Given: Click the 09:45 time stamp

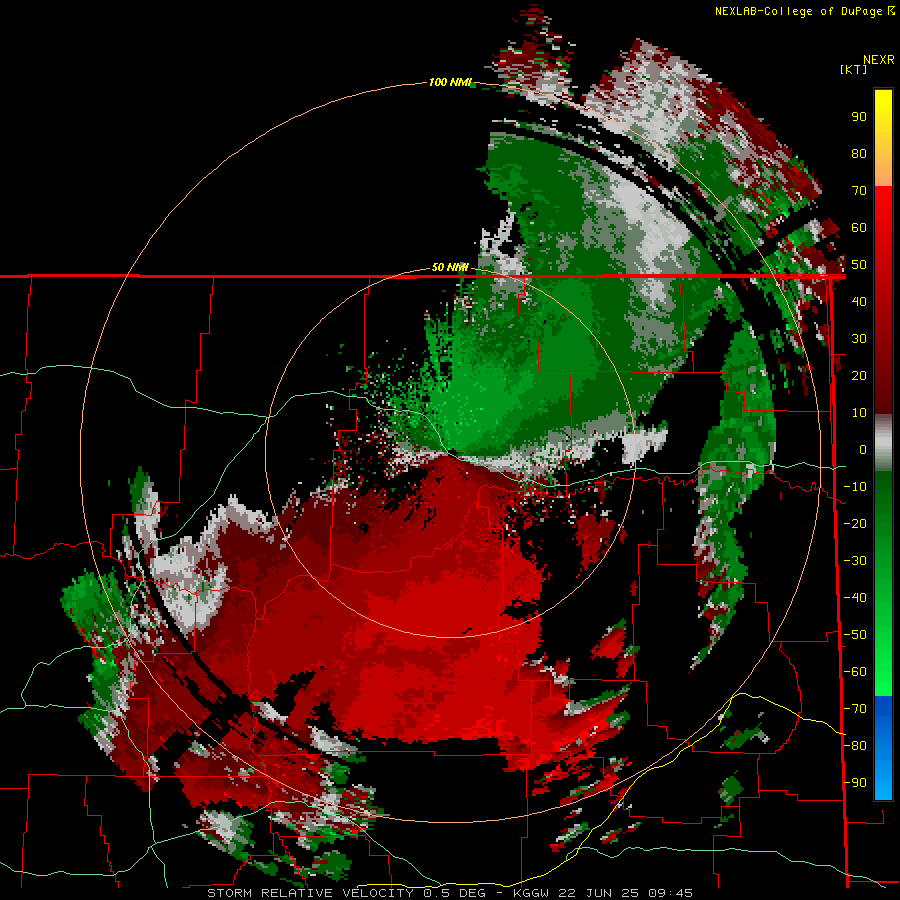Looking at the screenshot, I should (670, 893).
